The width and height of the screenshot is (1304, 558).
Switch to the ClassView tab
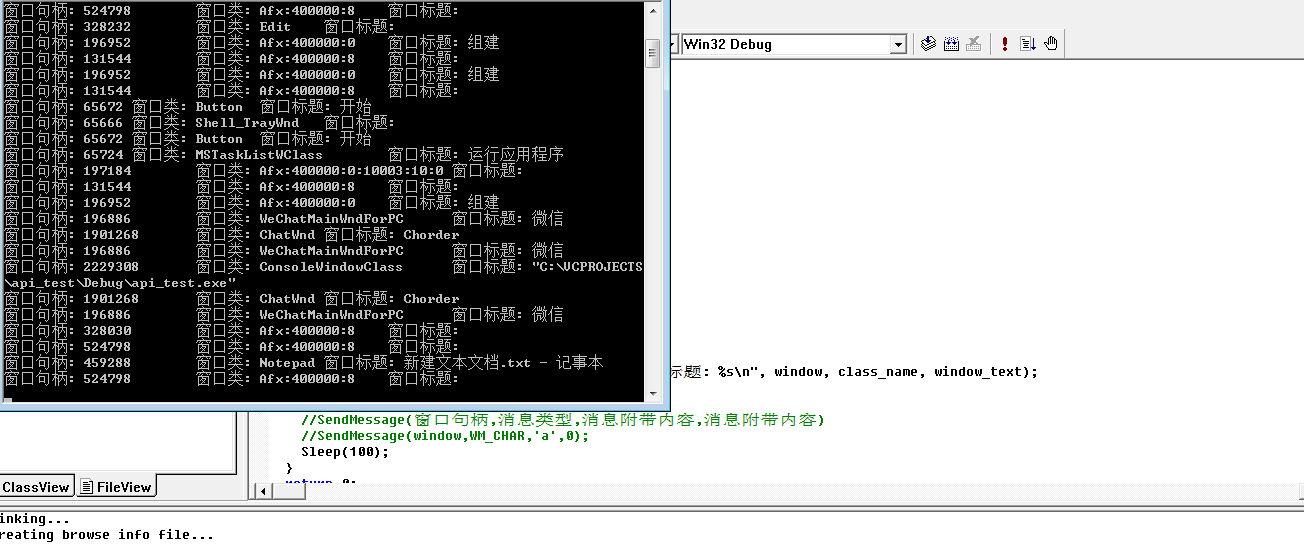(36, 487)
